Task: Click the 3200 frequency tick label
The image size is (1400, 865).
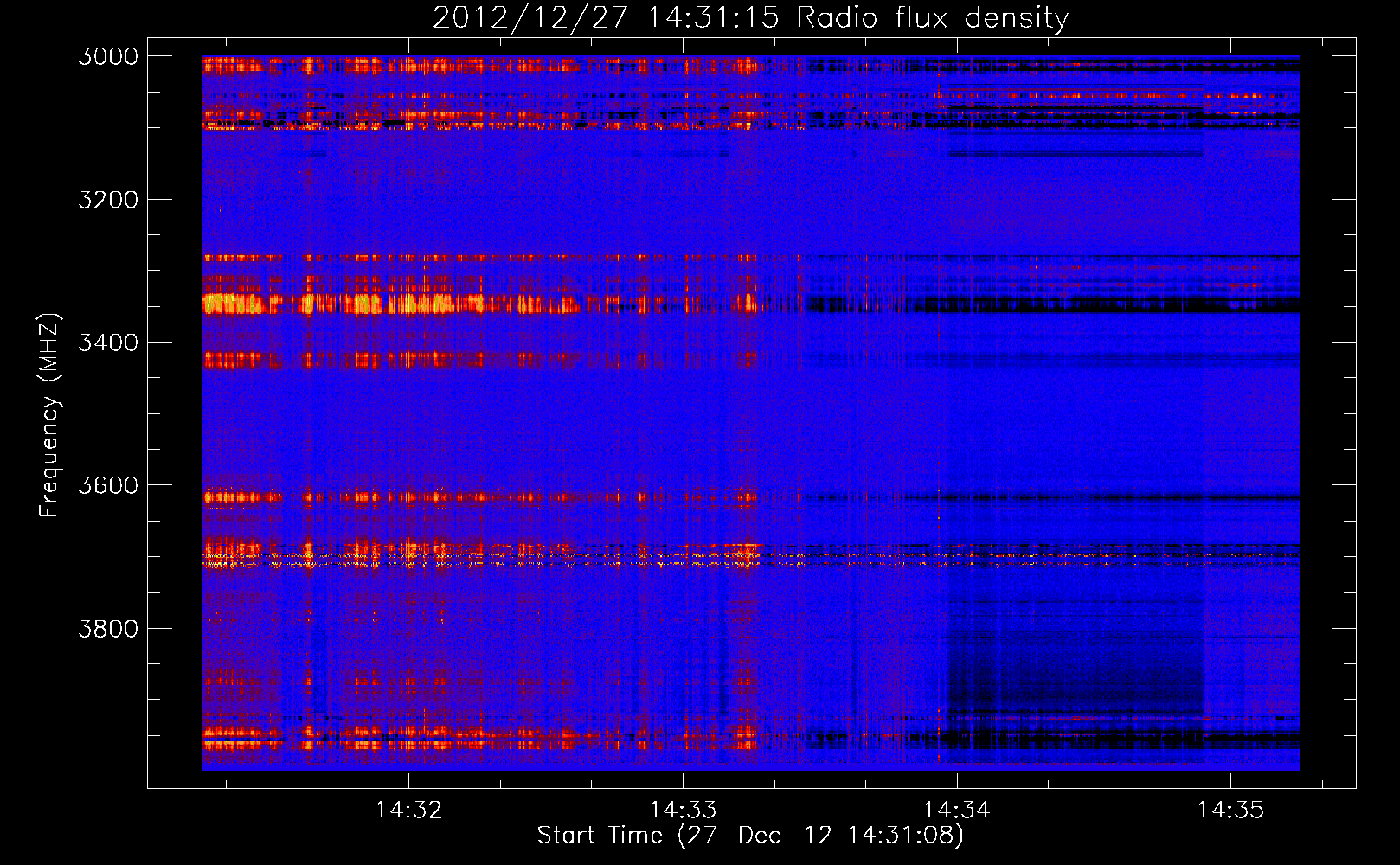Action: click(x=108, y=200)
